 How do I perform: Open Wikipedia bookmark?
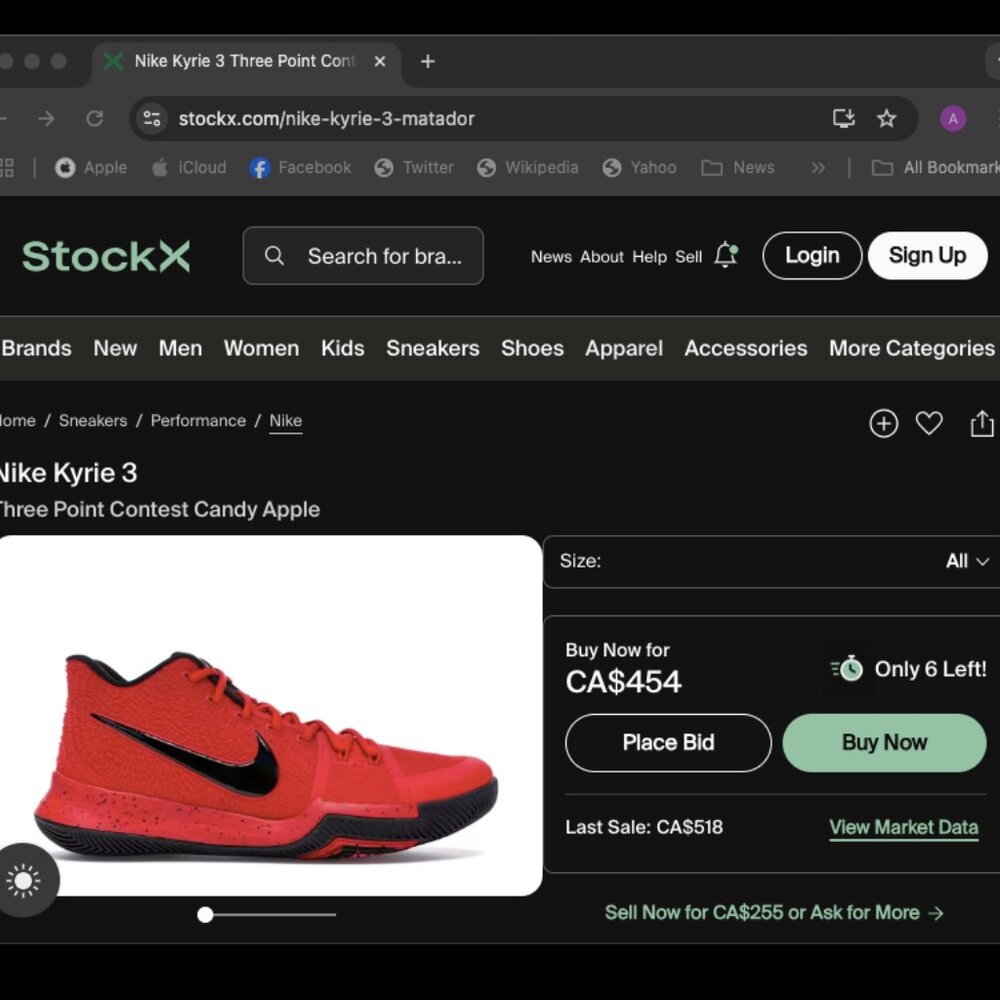tap(527, 168)
